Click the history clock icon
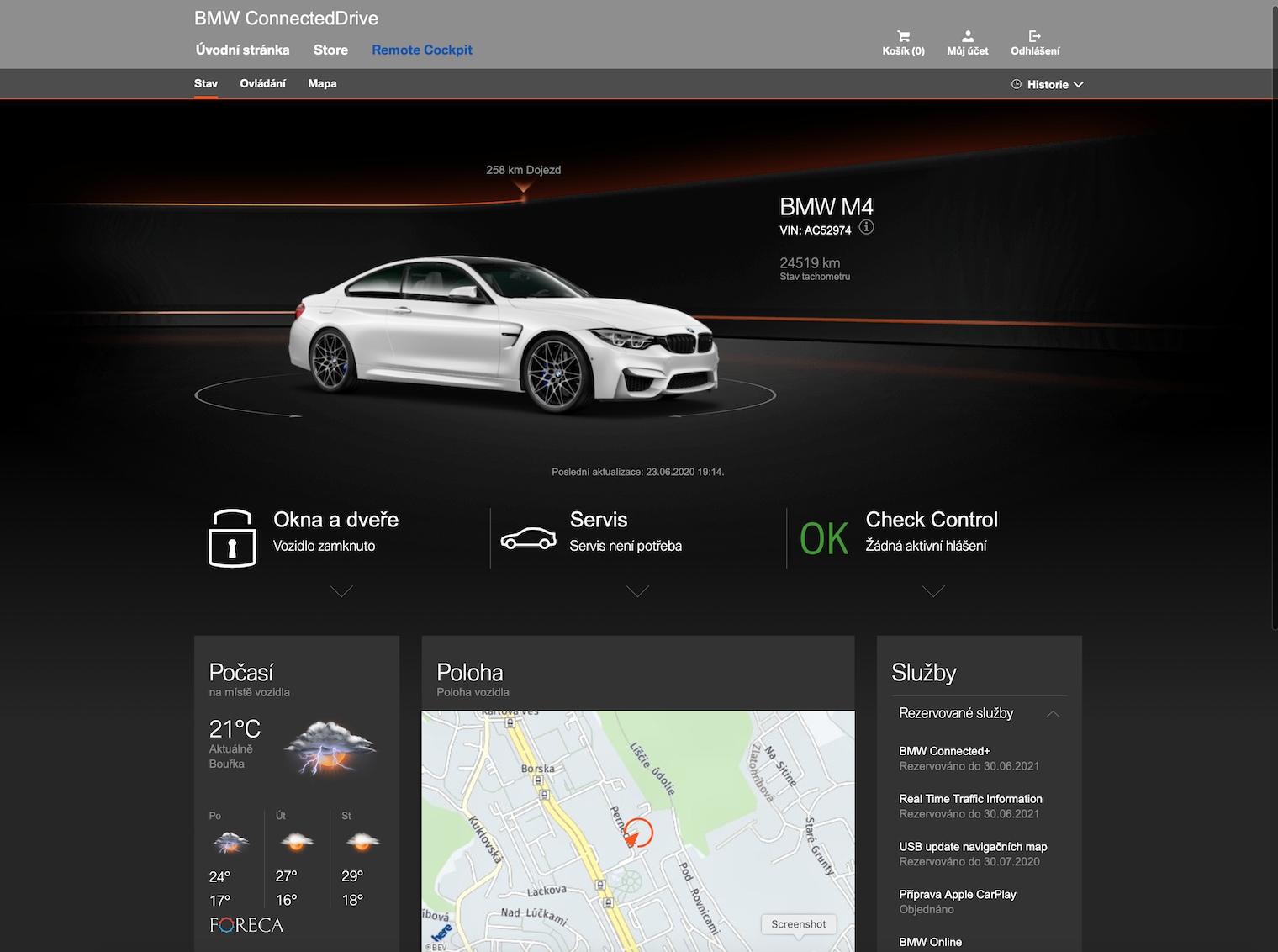The image size is (1278, 952). tap(1017, 84)
